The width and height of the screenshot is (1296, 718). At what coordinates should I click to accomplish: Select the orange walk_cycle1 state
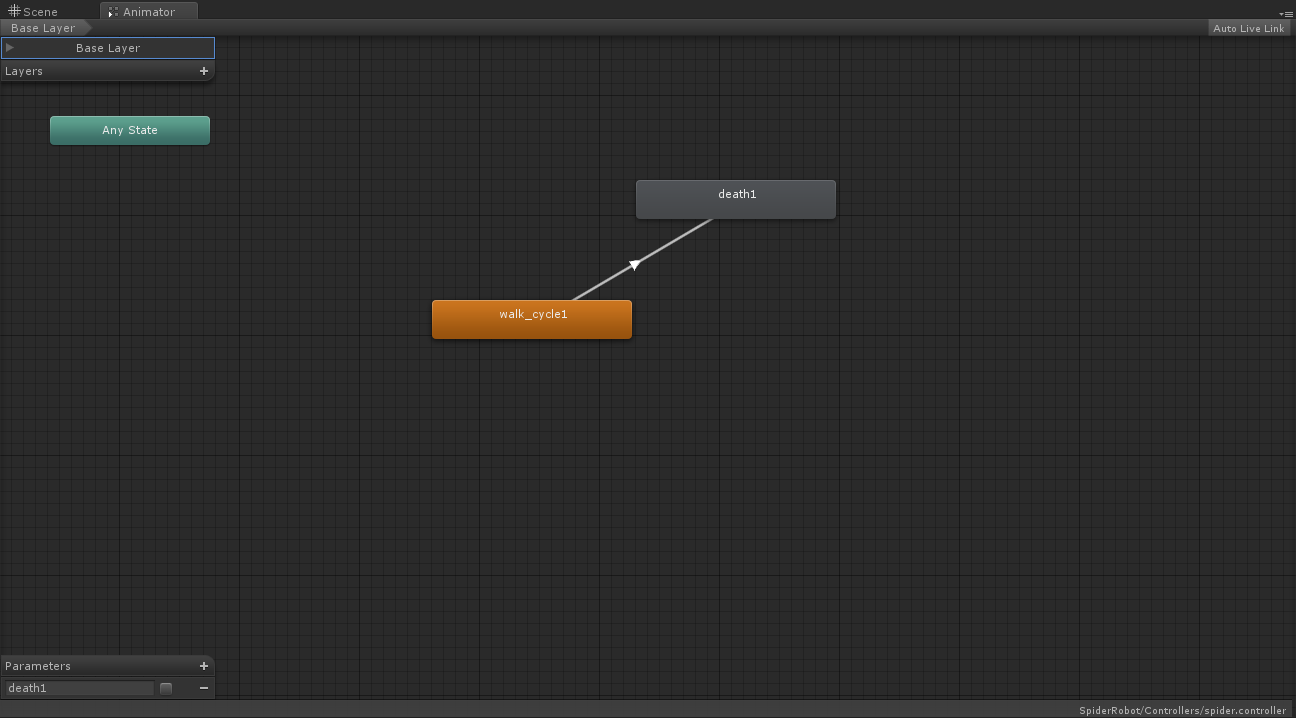[x=532, y=319]
